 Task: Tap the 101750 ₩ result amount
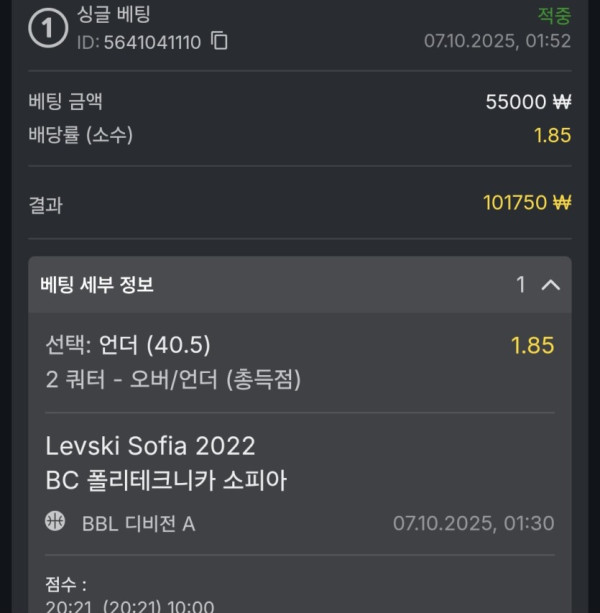coord(526,203)
